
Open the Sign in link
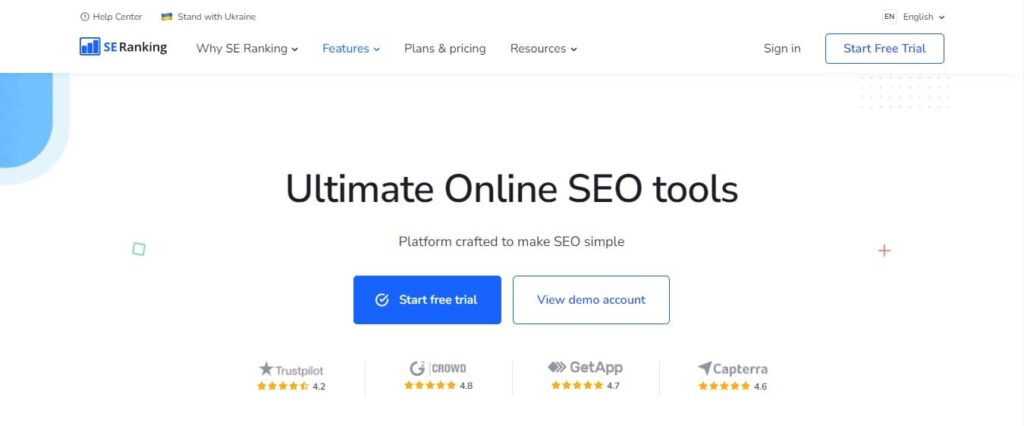782,48
